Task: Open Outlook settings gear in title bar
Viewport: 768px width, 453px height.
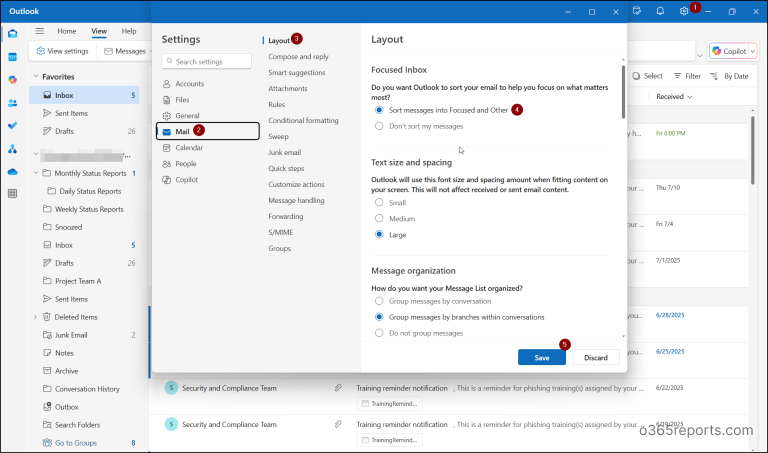Action: (684, 11)
